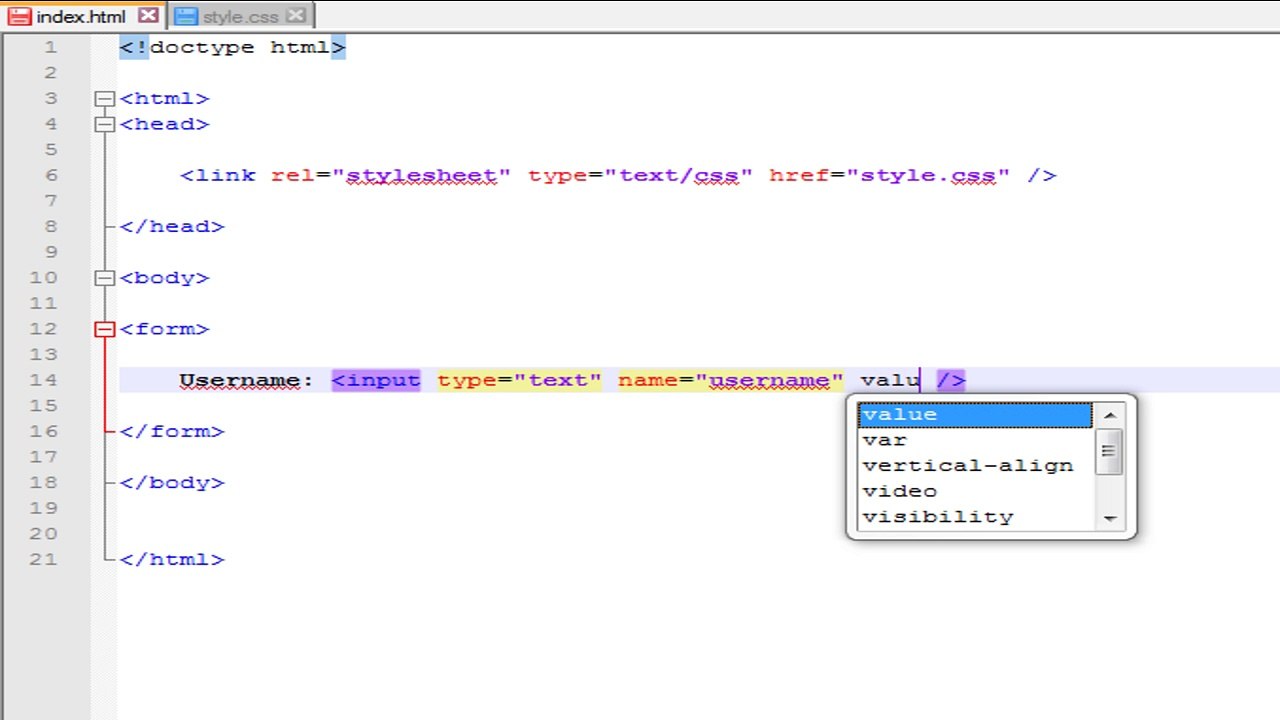Select 'video' in autocomplete popup
This screenshot has width=1280, height=720.
click(x=975, y=491)
